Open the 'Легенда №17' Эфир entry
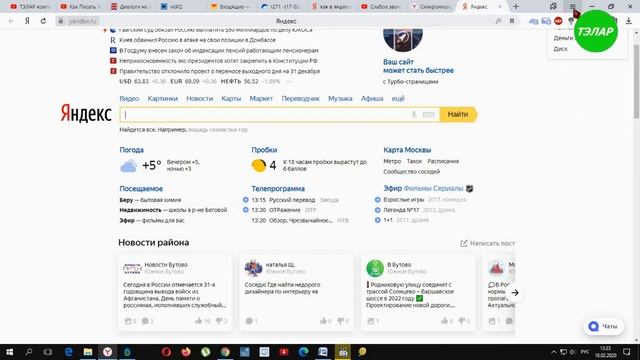This screenshot has width=640, height=360. point(401,210)
